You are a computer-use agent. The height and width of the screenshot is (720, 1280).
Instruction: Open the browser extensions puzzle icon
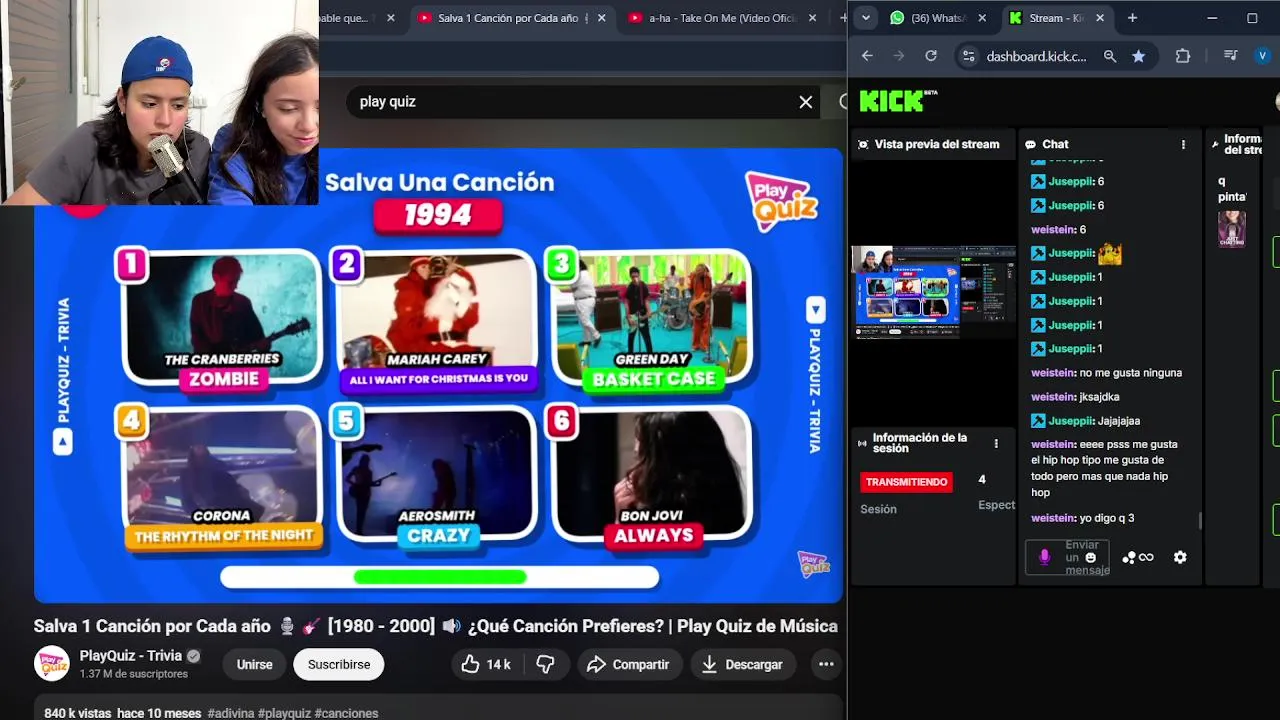tap(1183, 56)
